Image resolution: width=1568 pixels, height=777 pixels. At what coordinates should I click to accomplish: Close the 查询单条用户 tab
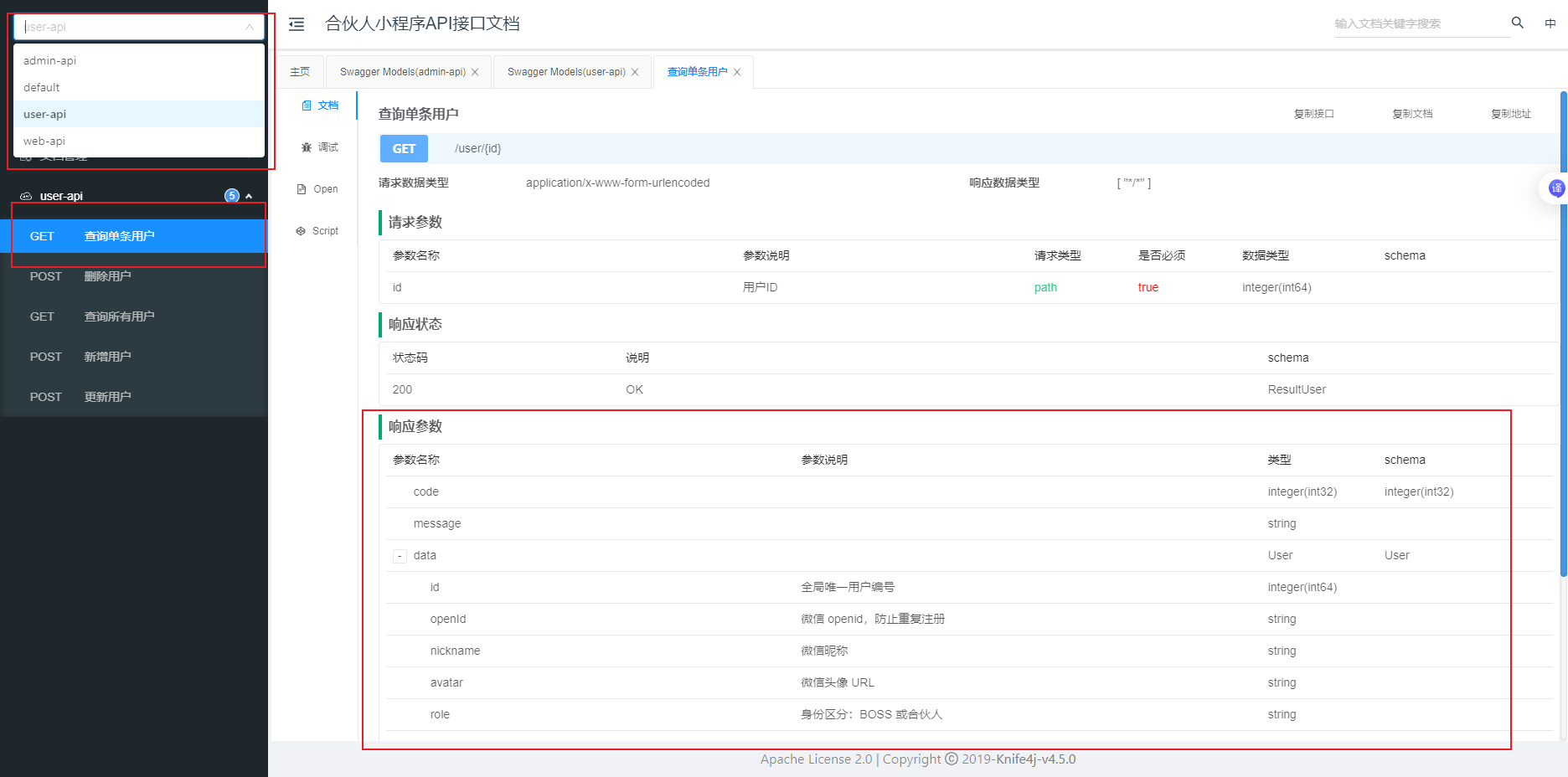[x=736, y=71]
